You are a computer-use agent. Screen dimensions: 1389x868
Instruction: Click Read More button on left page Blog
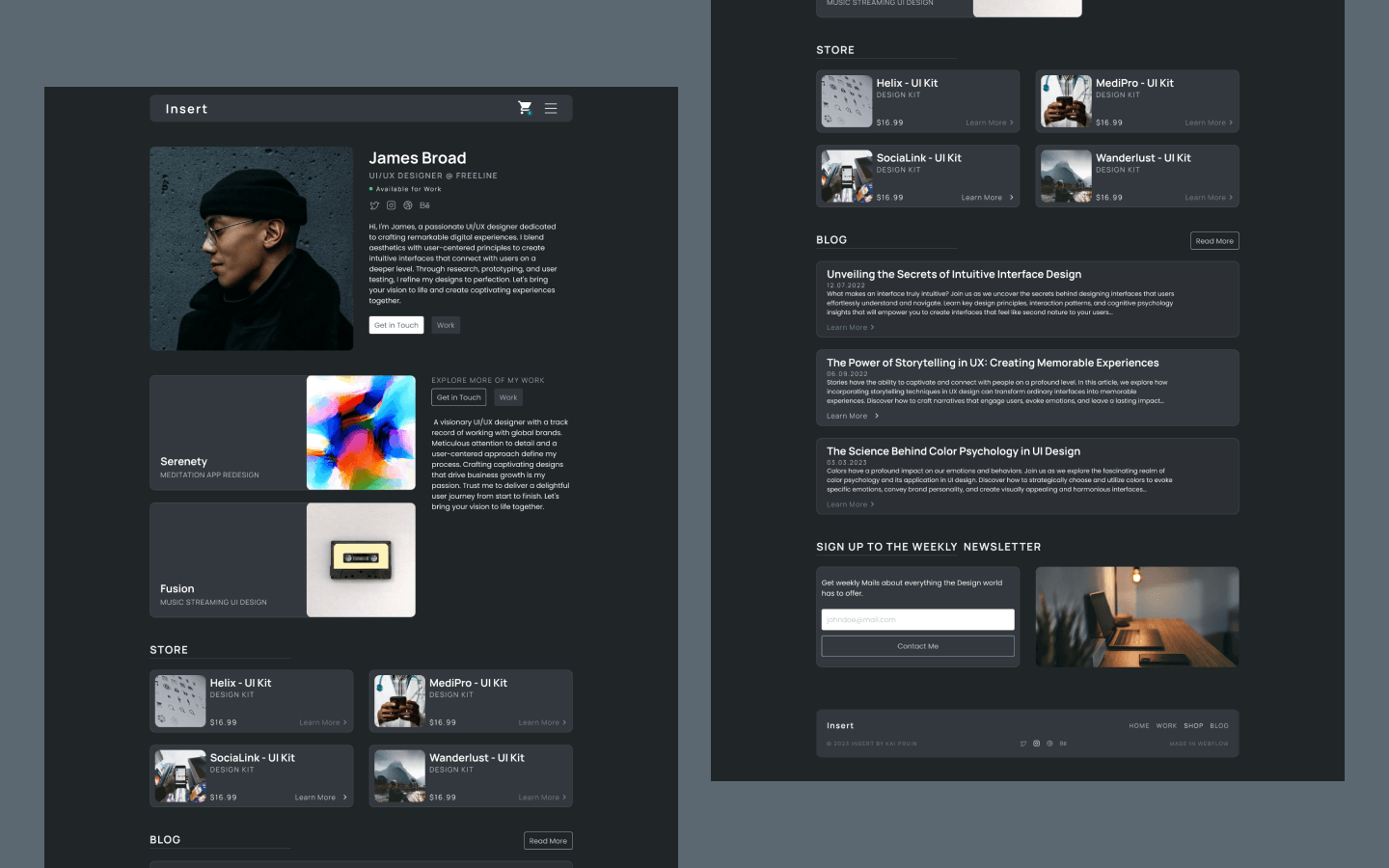[x=548, y=841]
